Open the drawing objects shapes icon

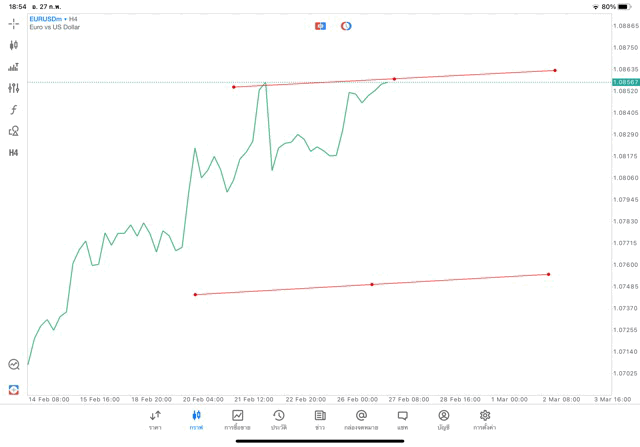tap(14, 131)
